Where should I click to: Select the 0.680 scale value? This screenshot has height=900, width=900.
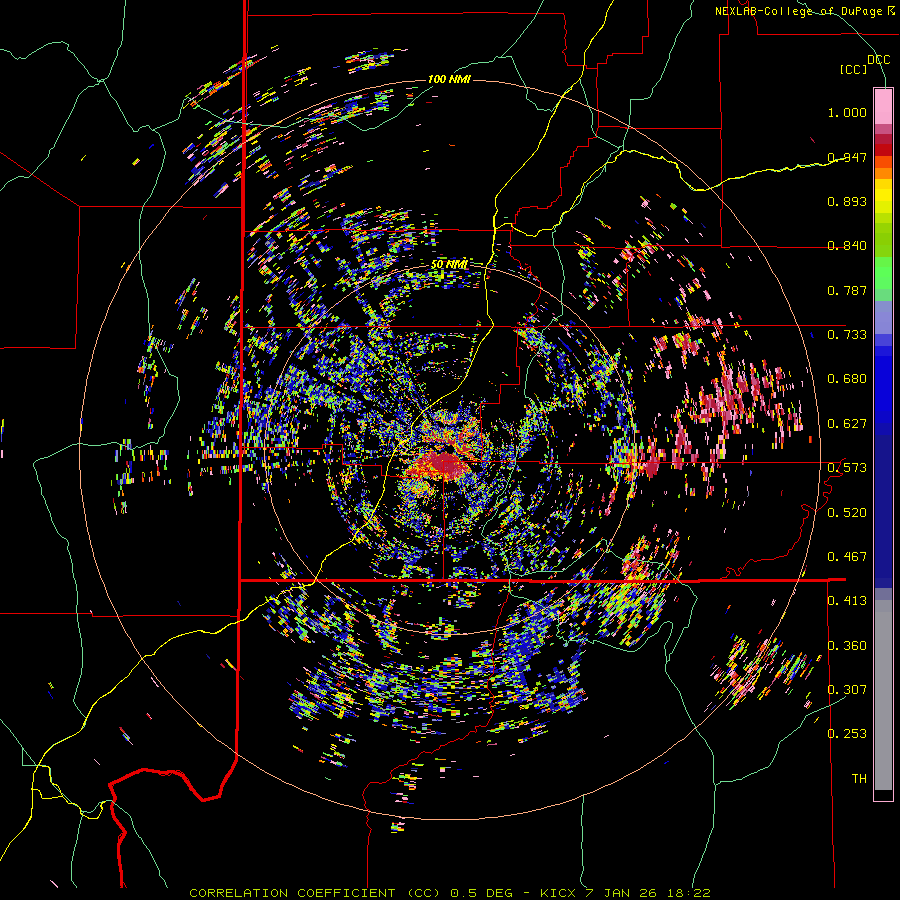tap(847, 379)
